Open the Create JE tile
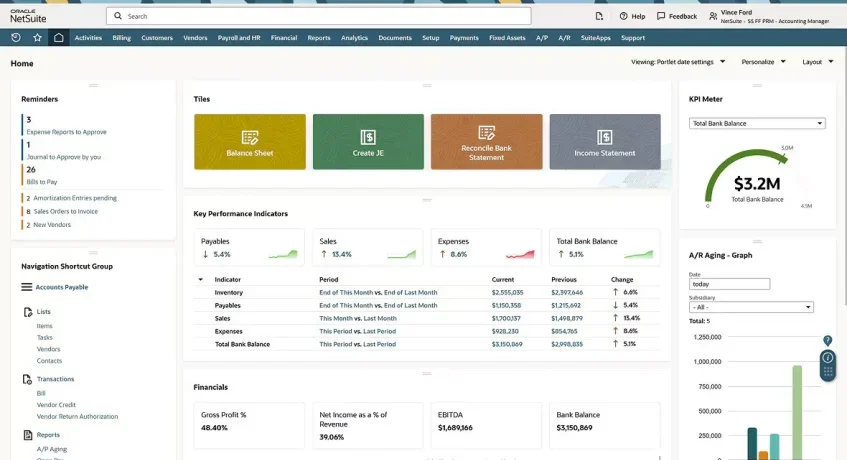The image size is (847, 460). 368,141
